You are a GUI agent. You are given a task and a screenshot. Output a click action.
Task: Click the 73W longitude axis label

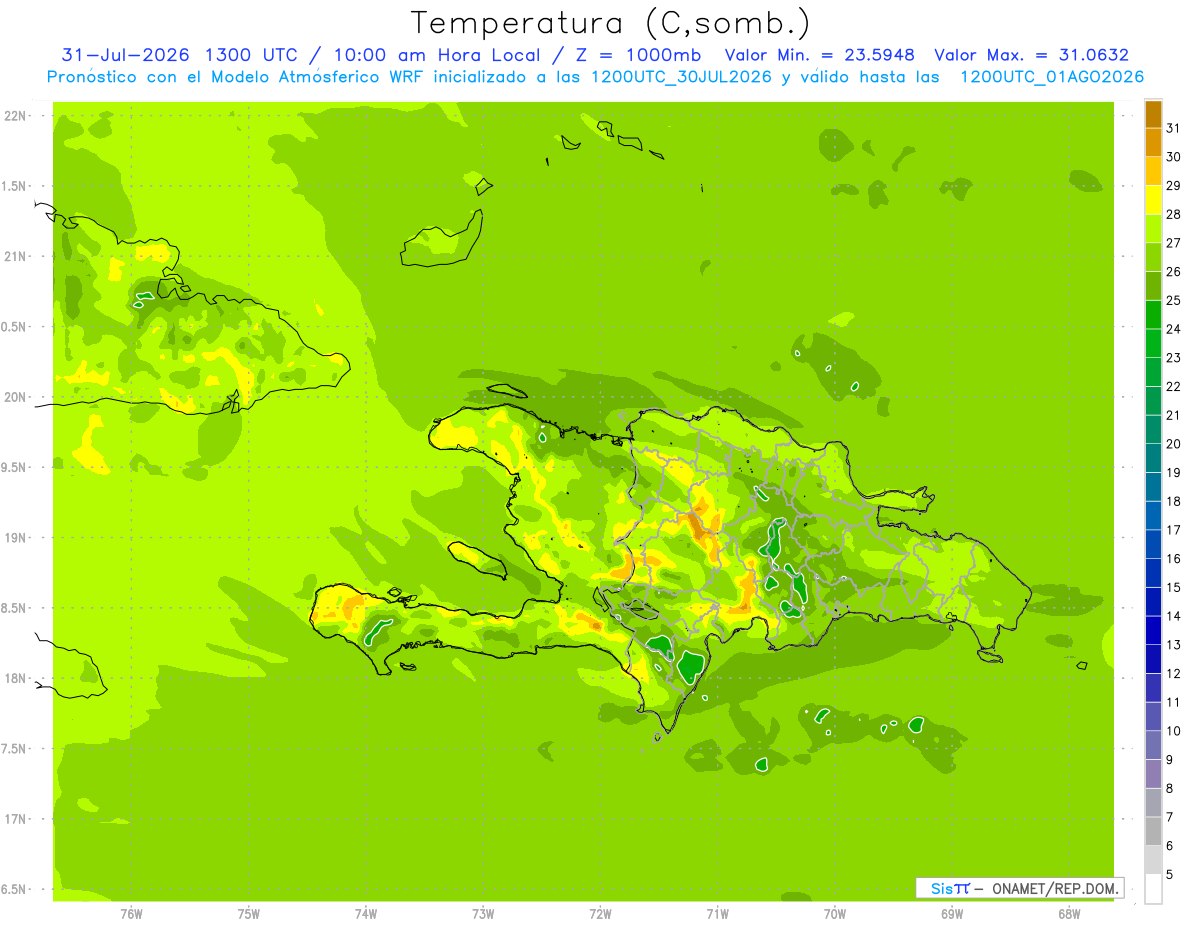pyautogui.click(x=483, y=914)
